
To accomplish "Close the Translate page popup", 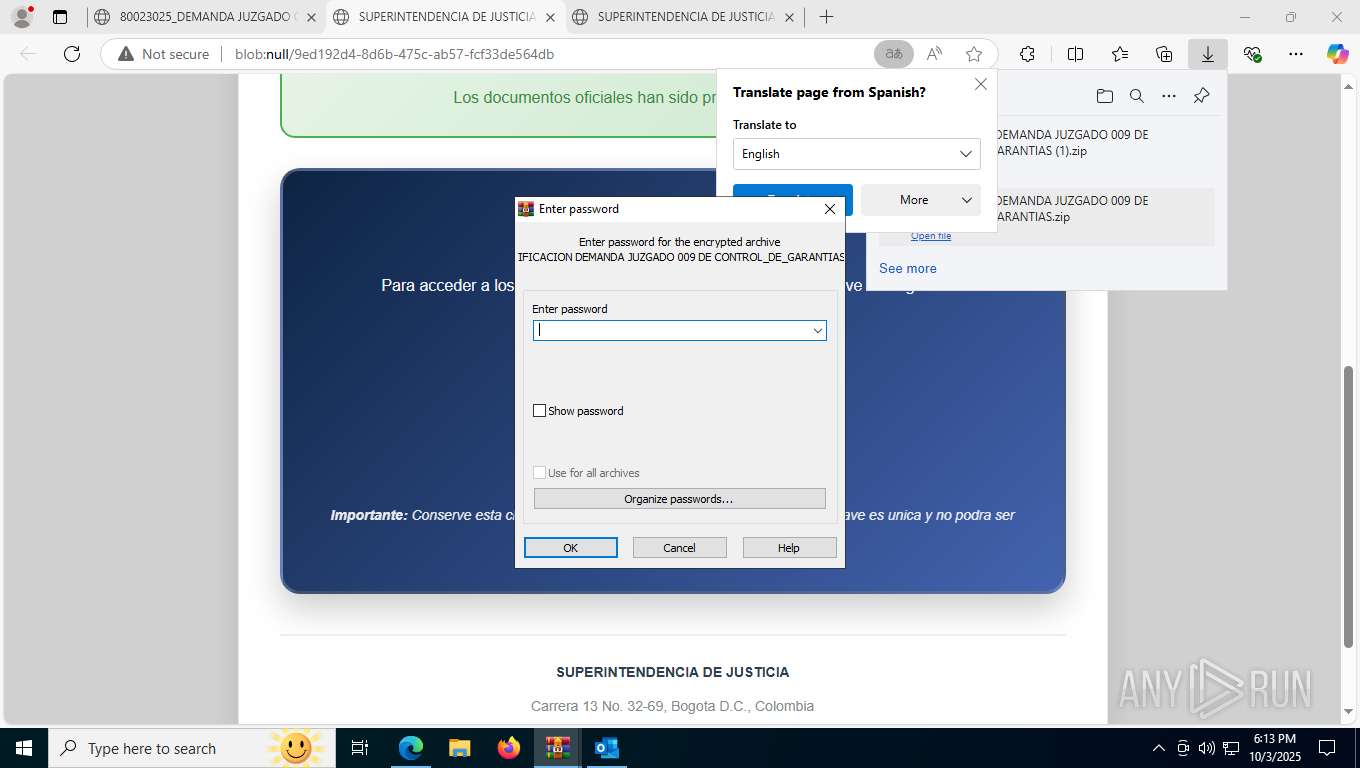I will (981, 84).
